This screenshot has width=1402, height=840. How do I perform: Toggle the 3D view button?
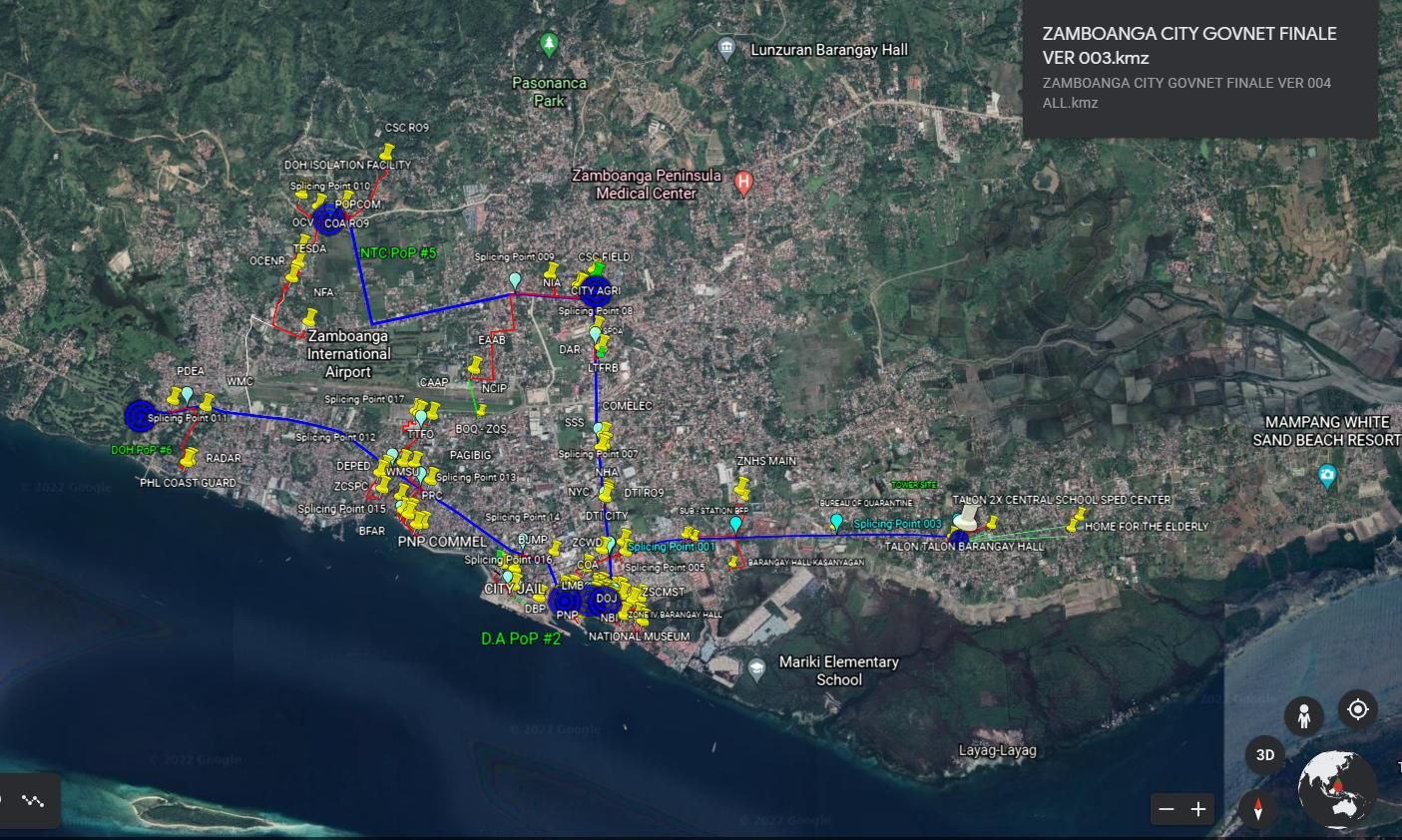1265,755
